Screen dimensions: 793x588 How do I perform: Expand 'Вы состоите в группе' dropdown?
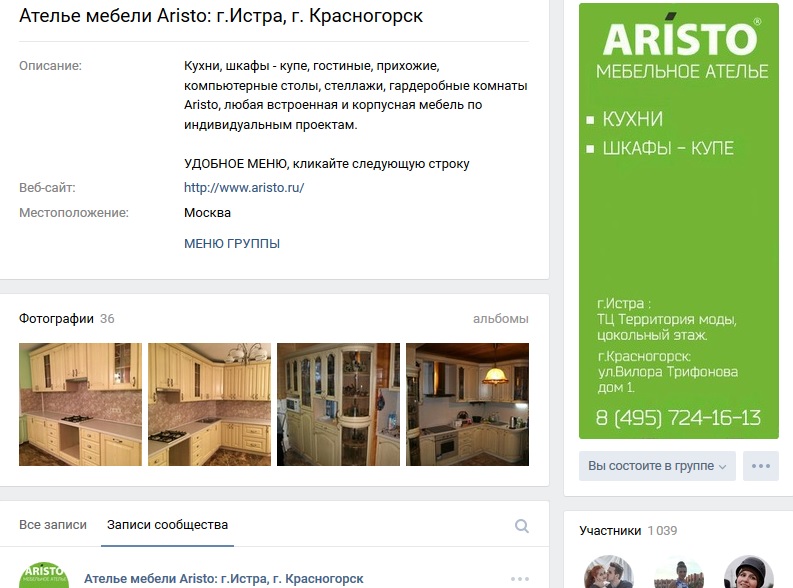click(657, 466)
